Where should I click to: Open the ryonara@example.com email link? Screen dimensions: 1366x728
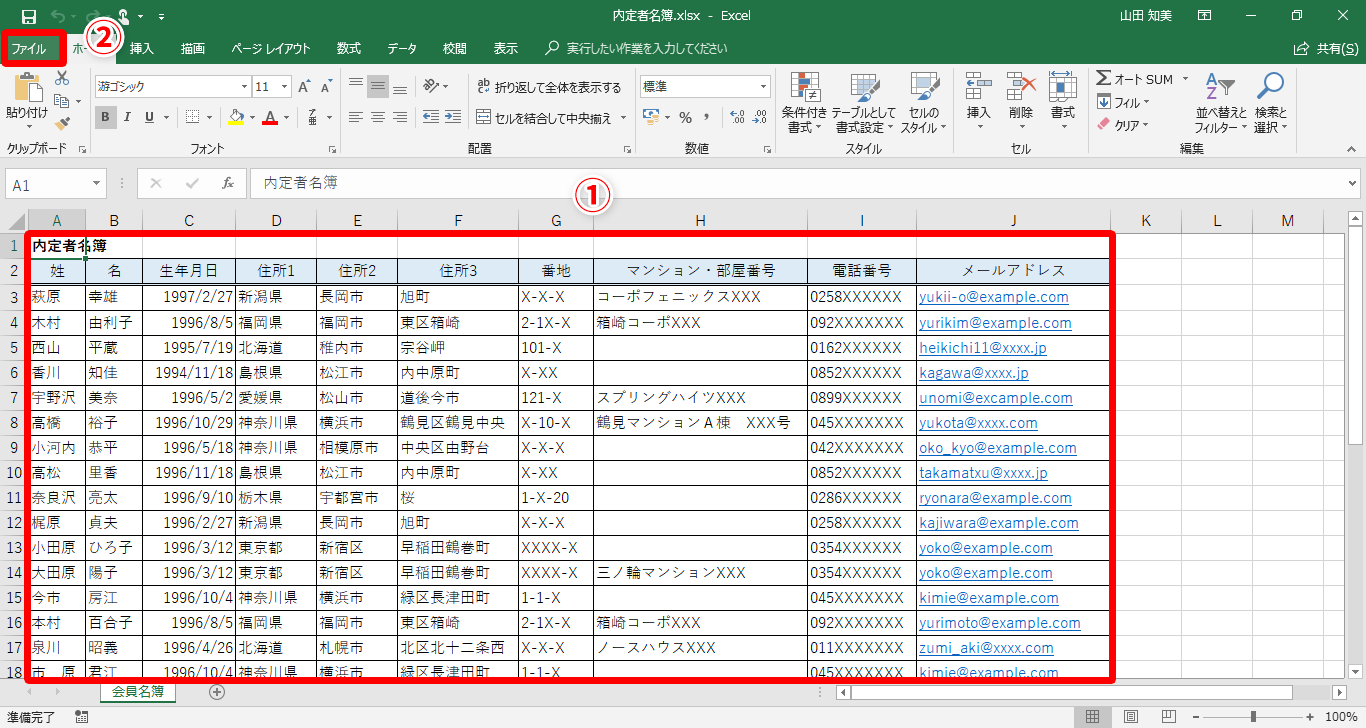(x=995, y=498)
